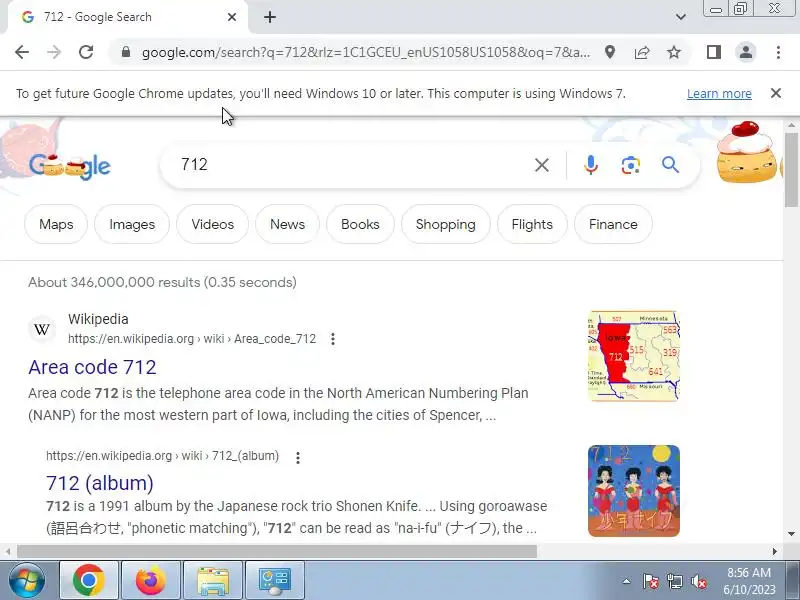
Task: Show Shopping results
Action: tap(445, 224)
